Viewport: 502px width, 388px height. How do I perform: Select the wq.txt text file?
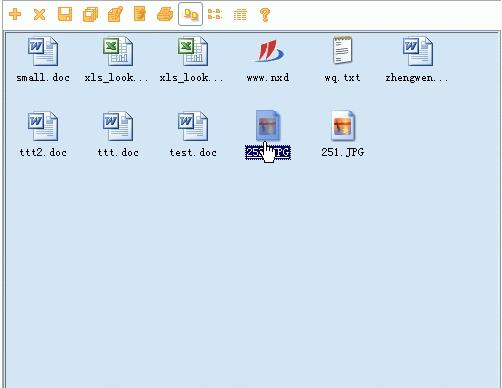[342, 60]
